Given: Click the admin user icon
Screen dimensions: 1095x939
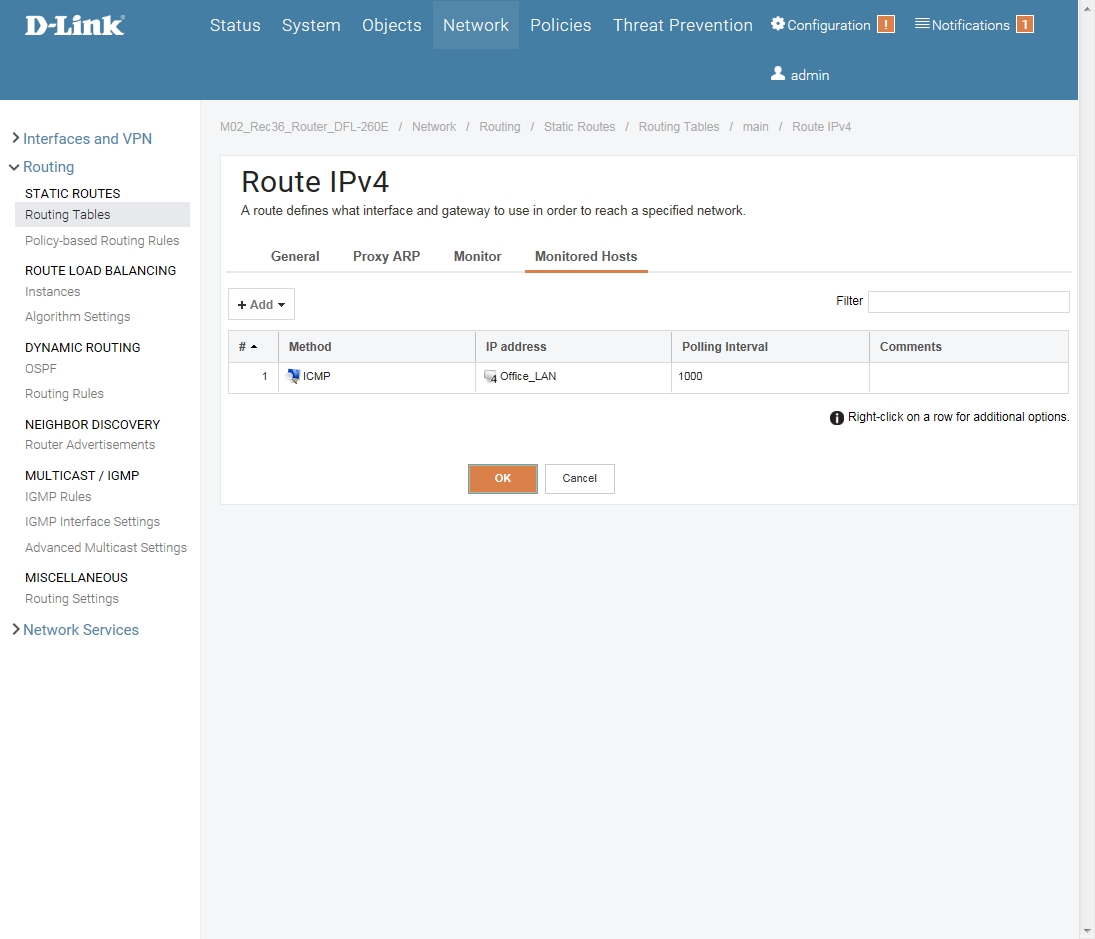Looking at the screenshot, I should pyautogui.click(x=778, y=73).
